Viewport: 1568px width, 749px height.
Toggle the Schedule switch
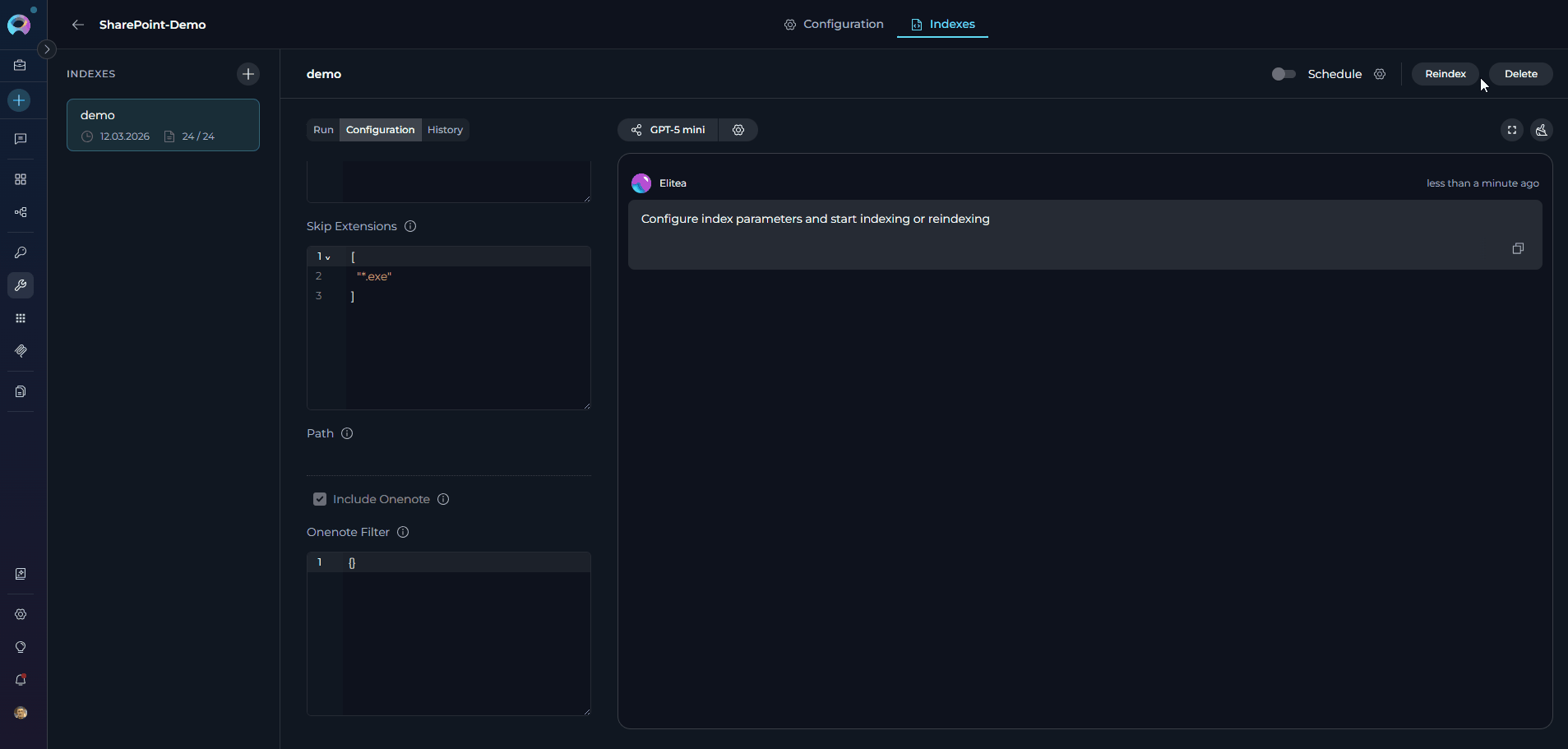coord(1283,74)
